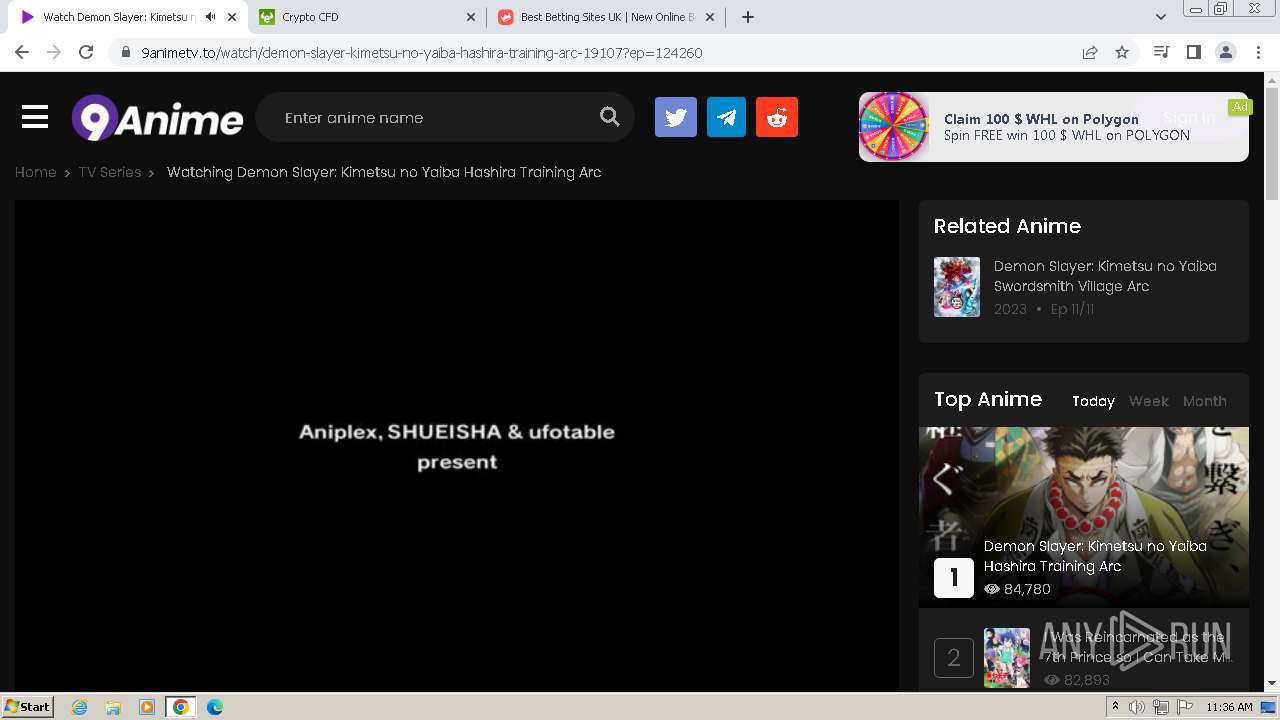Click the network tray icon
Image resolution: width=1280 pixels, height=720 pixels.
coord(1161,707)
